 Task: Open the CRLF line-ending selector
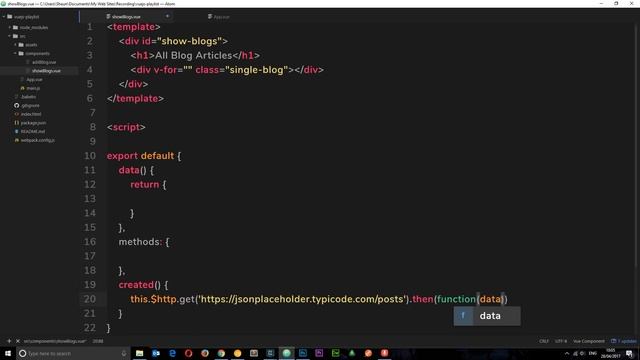click(x=544, y=341)
